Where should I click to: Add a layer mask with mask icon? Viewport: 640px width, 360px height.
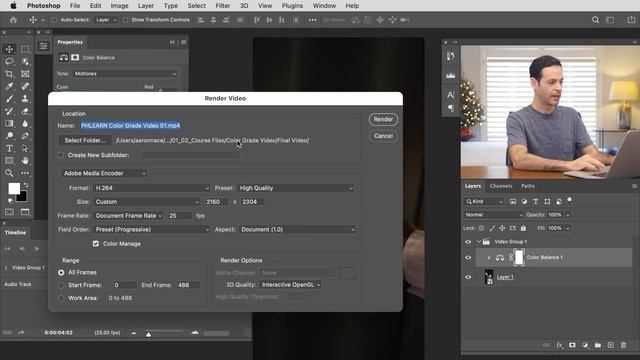coord(572,345)
